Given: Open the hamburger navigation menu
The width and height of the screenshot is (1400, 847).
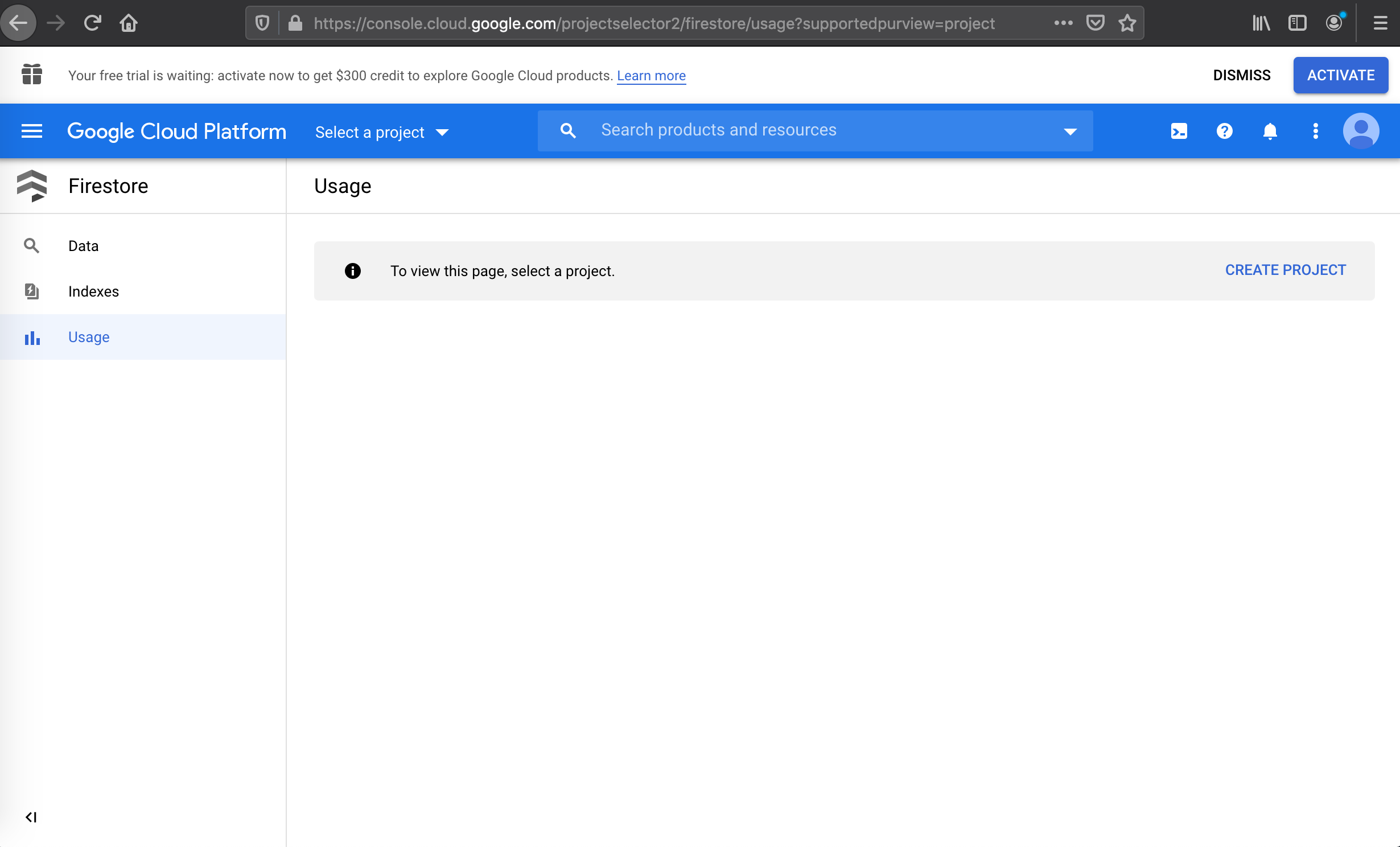Looking at the screenshot, I should tap(32, 130).
